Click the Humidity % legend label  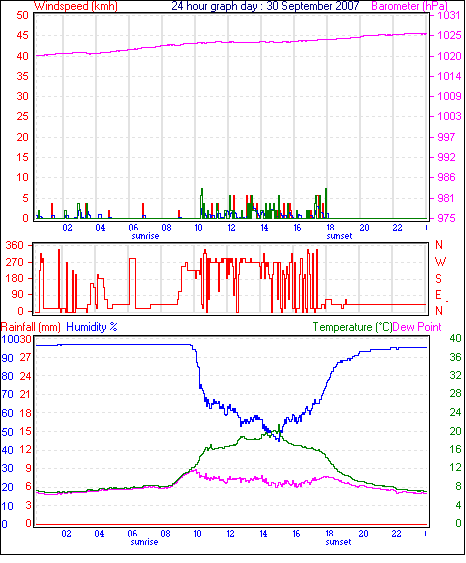pos(92,327)
